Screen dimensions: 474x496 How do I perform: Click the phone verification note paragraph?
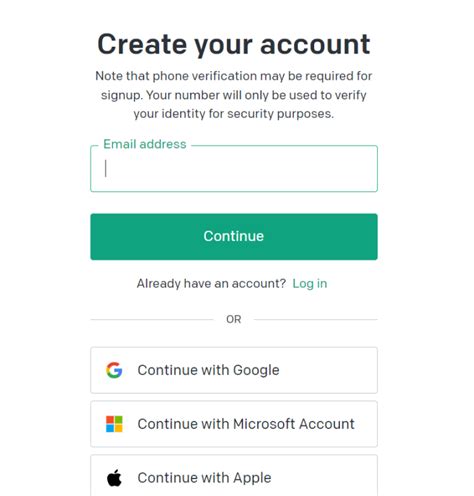pyautogui.click(x=234, y=95)
